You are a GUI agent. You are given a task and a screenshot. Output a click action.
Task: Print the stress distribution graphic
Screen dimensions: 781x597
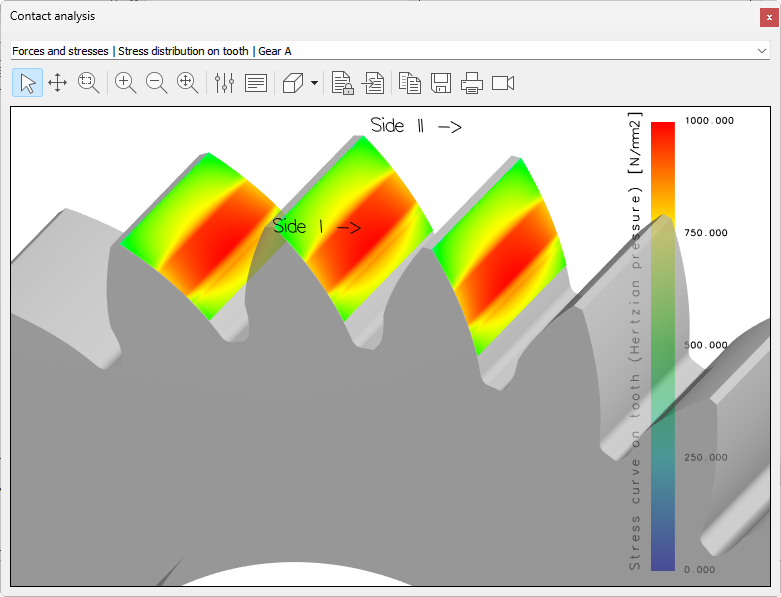[x=472, y=83]
